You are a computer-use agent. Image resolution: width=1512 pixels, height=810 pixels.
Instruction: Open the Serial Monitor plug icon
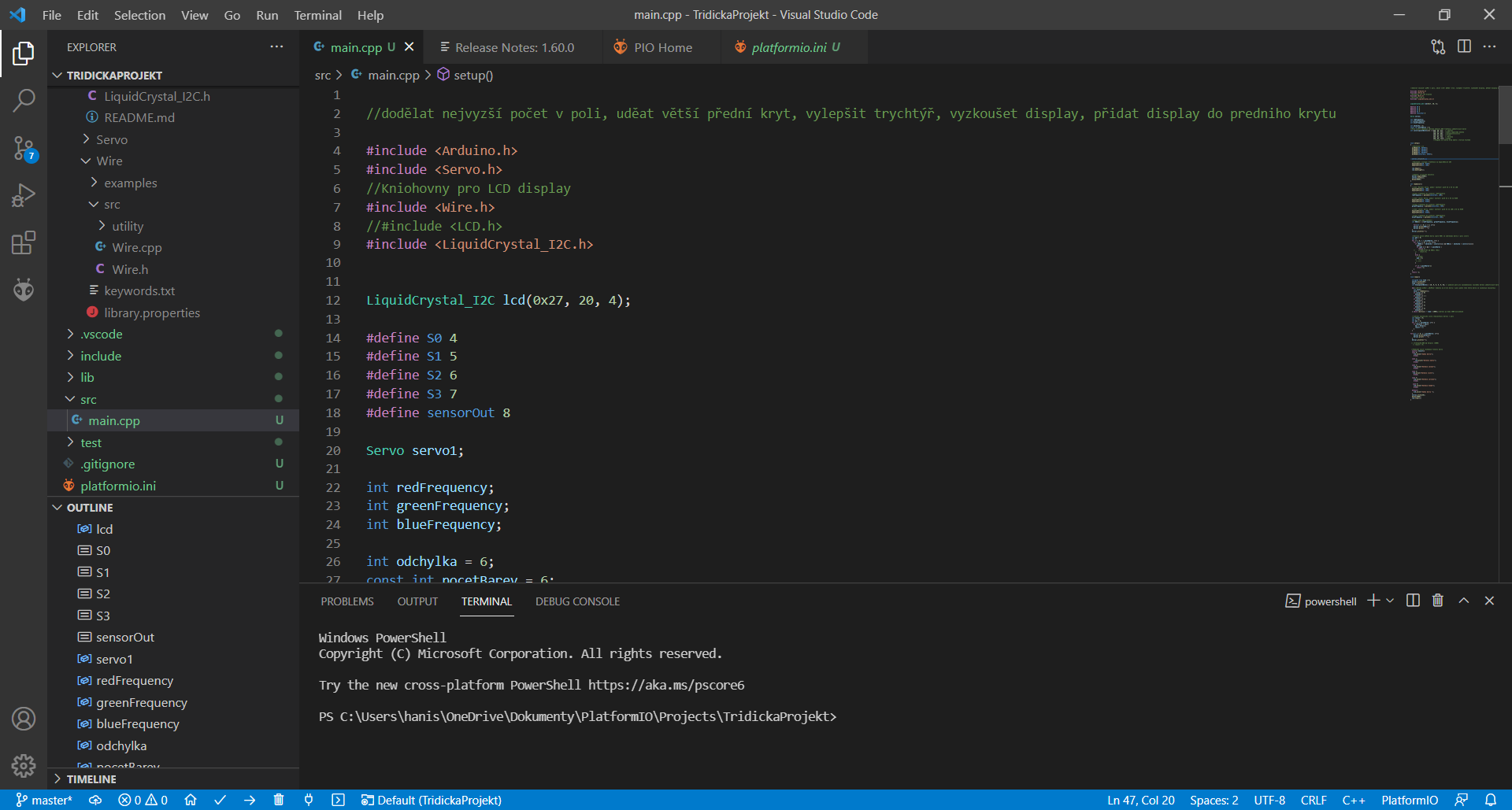(x=308, y=800)
